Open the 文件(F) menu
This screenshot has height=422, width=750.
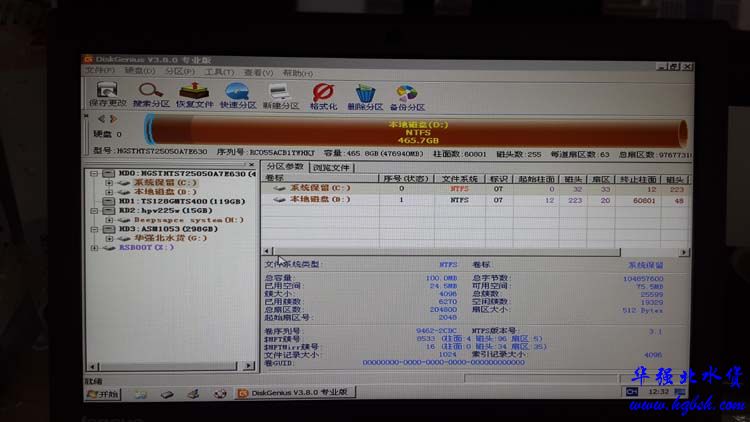click(100, 71)
